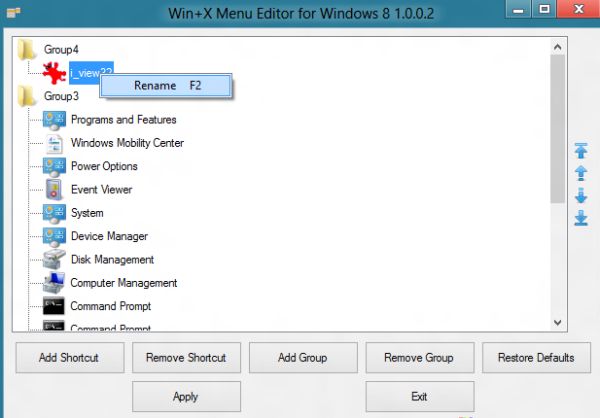
Task: Maximize the Win+X Menu Editor window
Action: [544, 10]
